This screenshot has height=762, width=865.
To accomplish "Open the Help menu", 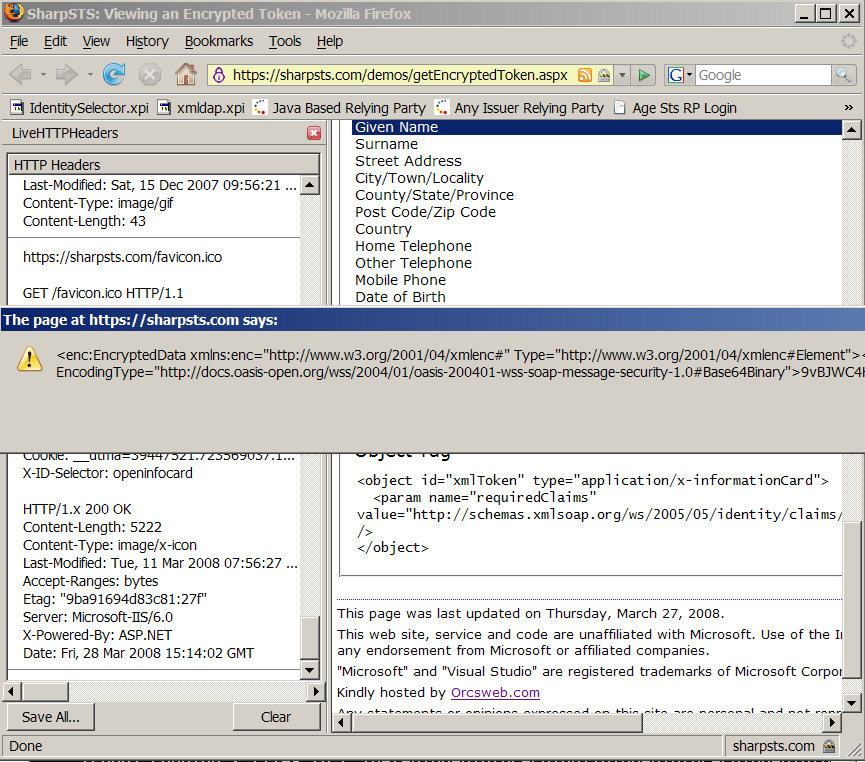I will [329, 41].
